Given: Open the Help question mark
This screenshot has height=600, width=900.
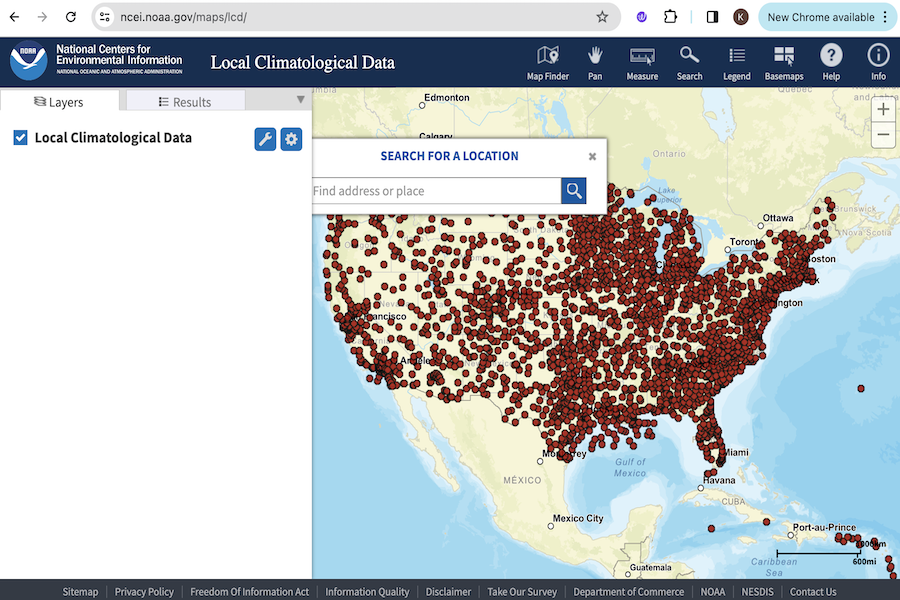Looking at the screenshot, I should [831, 63].
